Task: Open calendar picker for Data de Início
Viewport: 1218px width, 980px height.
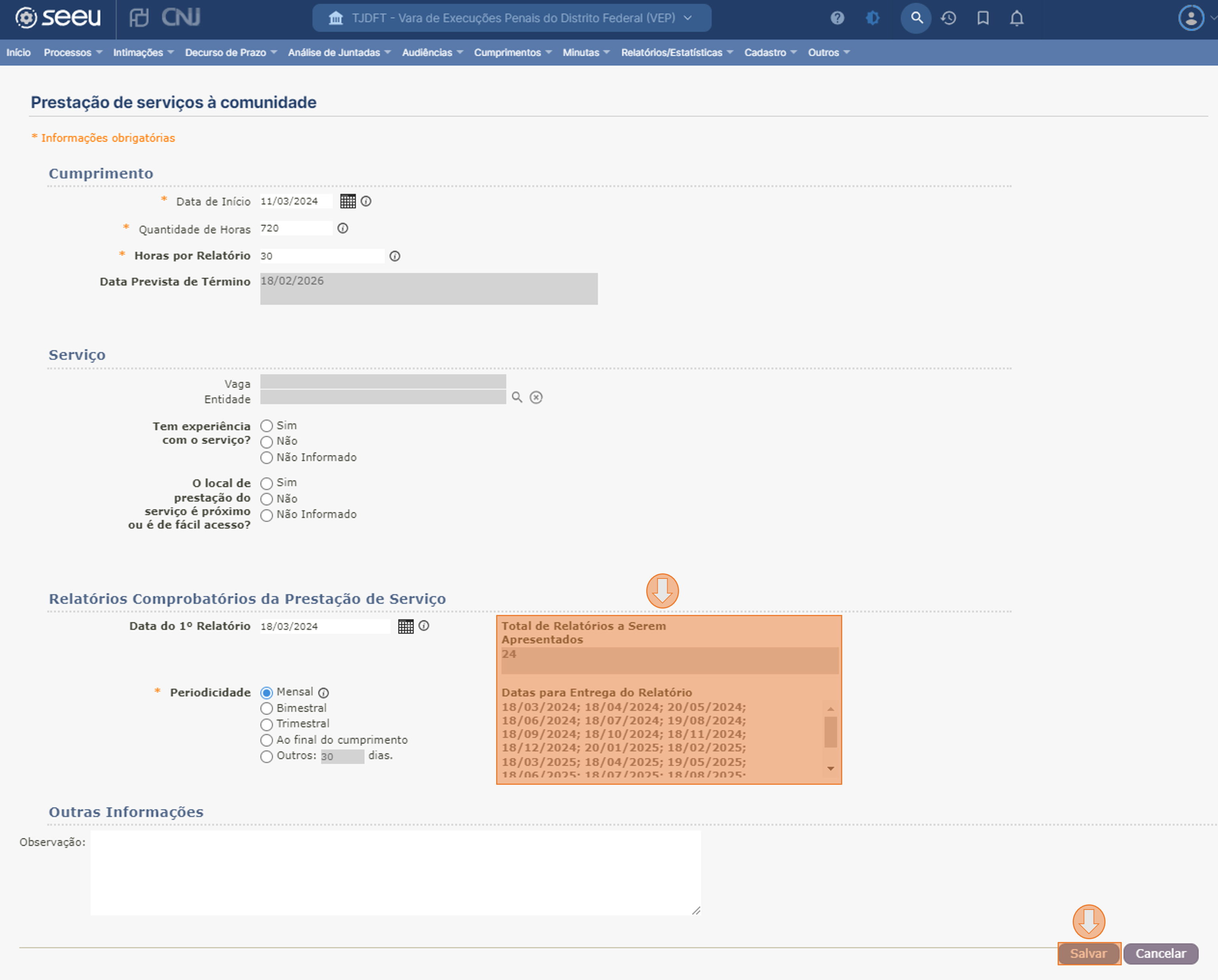Action: [x=347, y=201]
